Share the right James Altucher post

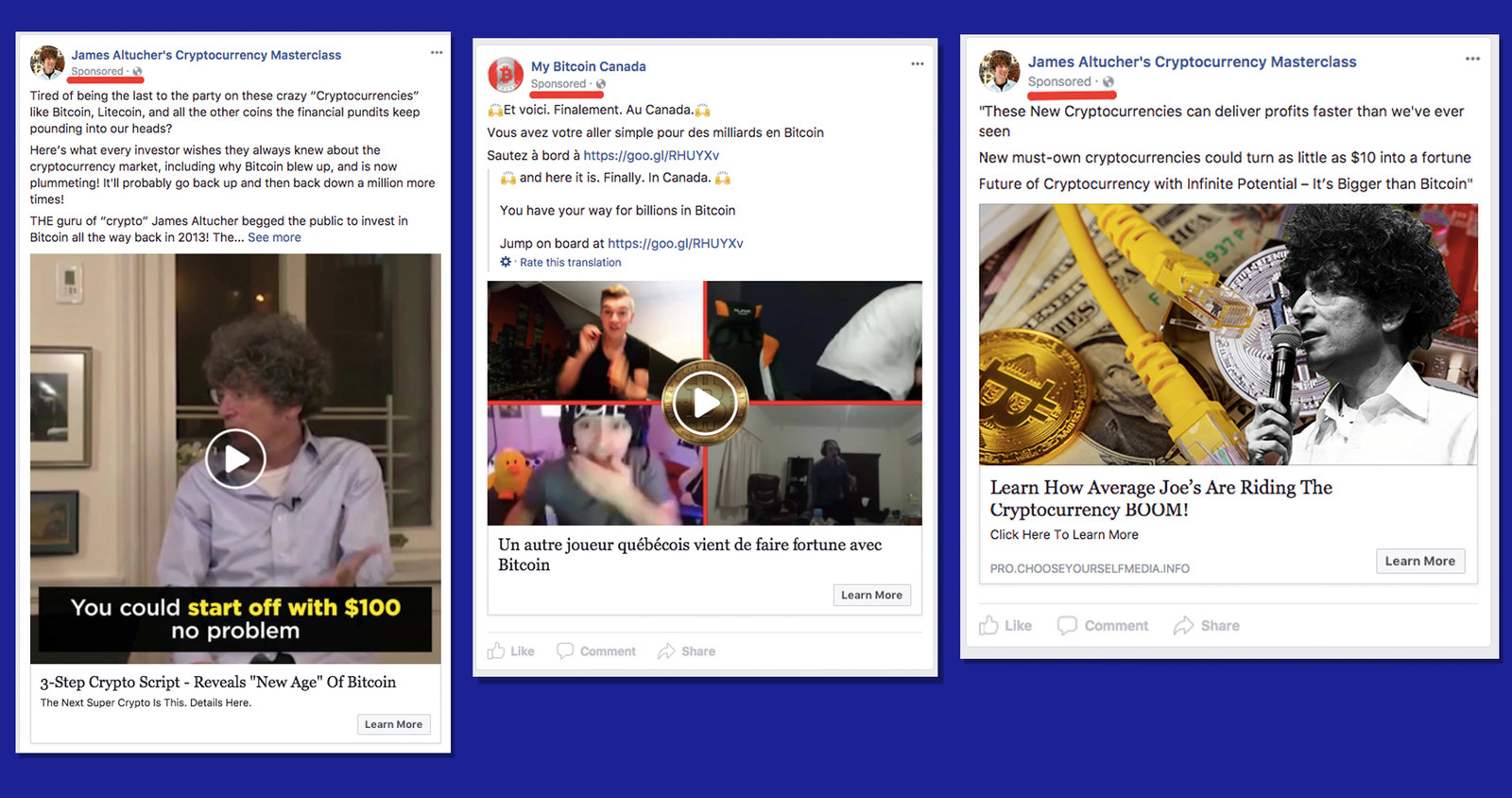1207,626
